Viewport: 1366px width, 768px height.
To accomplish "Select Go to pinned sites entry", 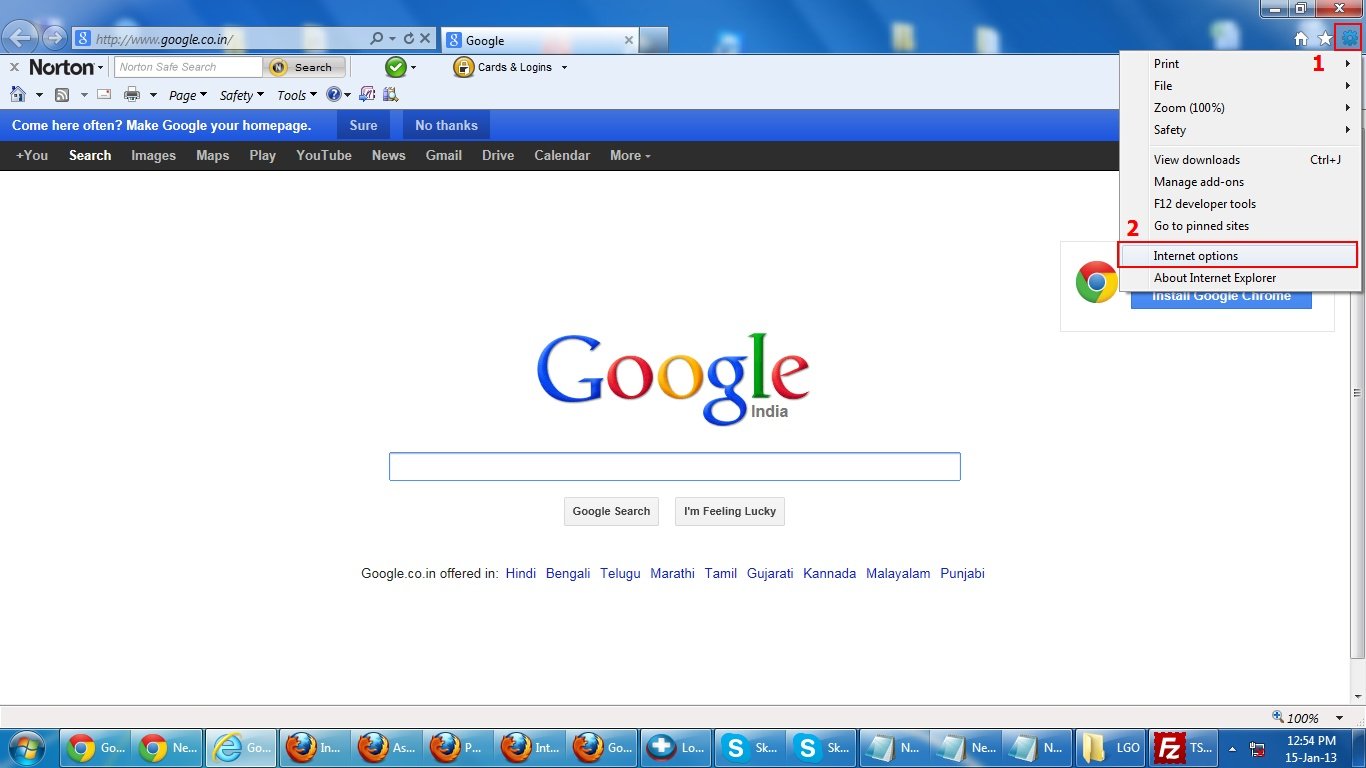I will (1240, 226).
